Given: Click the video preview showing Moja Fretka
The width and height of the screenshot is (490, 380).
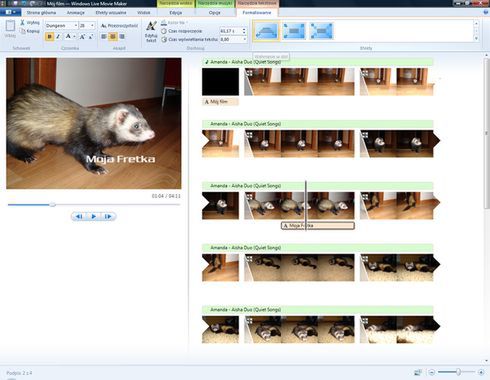Looking at the screenshot, I should tap(94, 123).
